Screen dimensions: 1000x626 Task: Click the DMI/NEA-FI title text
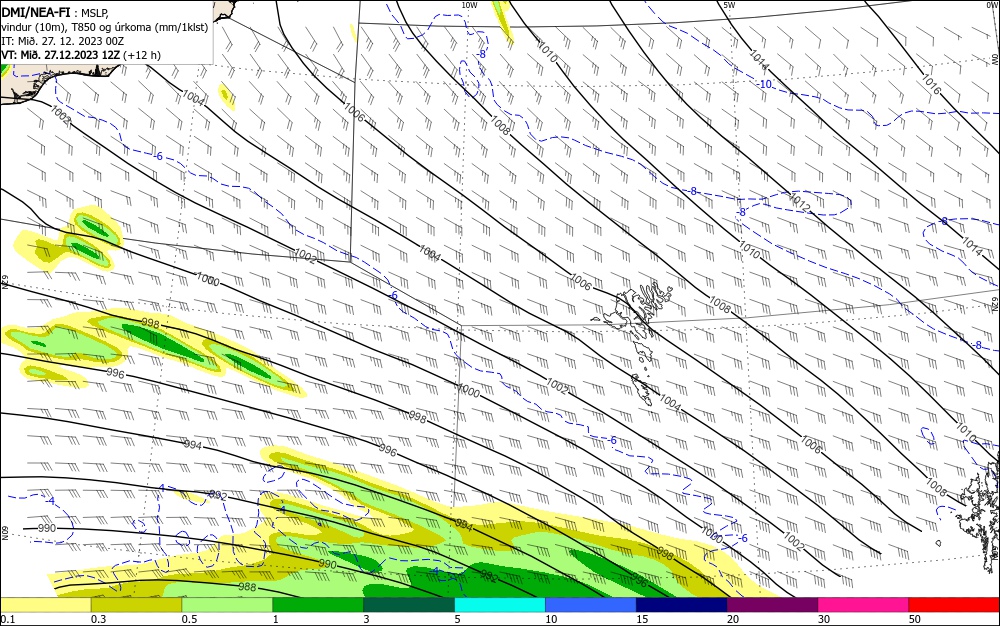(36, 13)
